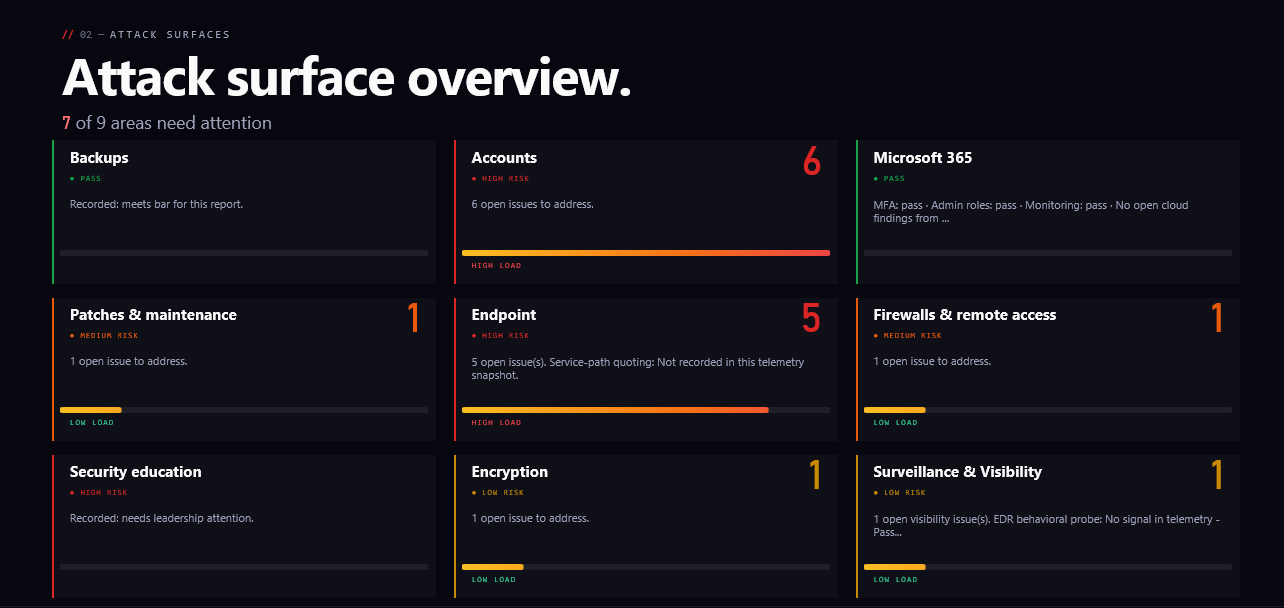This screenshot has width=1284, height=608.
Task: Click the empty load bar in Microsoft 365 card
Action: pos(1048,253)
